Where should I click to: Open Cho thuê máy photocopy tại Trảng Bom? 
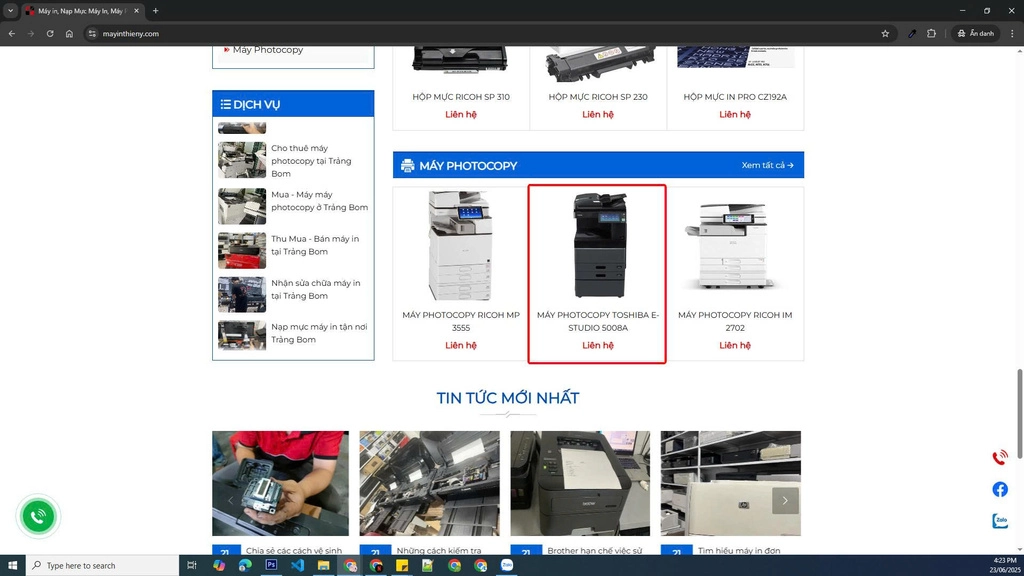coord(311,161)
